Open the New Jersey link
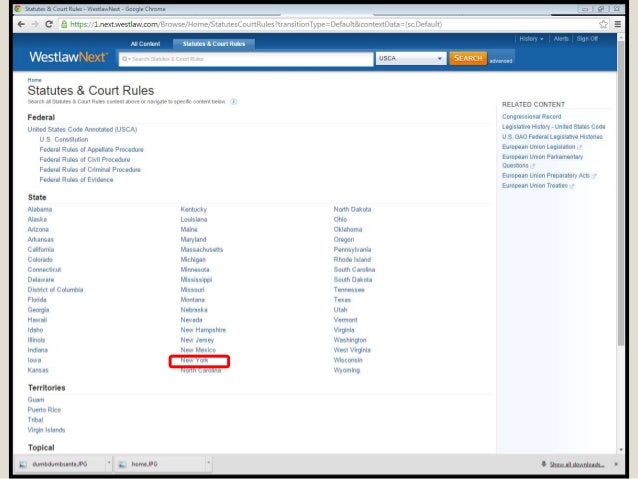This screenshot has height=479, width=638. [x=197, y=340]
